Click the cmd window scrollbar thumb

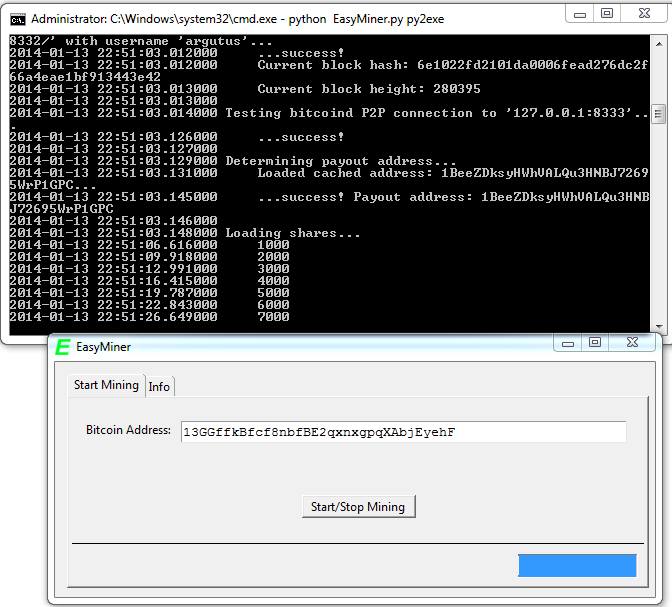(659, 114)
